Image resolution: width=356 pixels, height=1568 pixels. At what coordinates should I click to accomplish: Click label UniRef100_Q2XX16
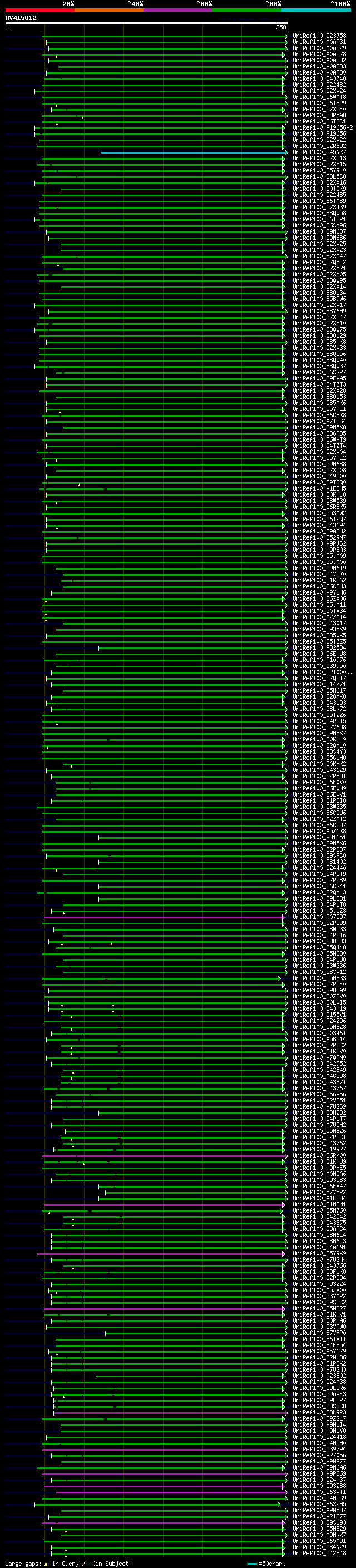[x=319, y=182]
